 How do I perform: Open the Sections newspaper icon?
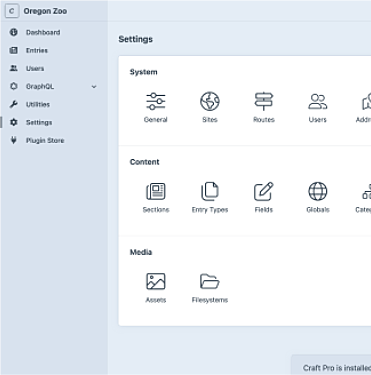[156, 191]
